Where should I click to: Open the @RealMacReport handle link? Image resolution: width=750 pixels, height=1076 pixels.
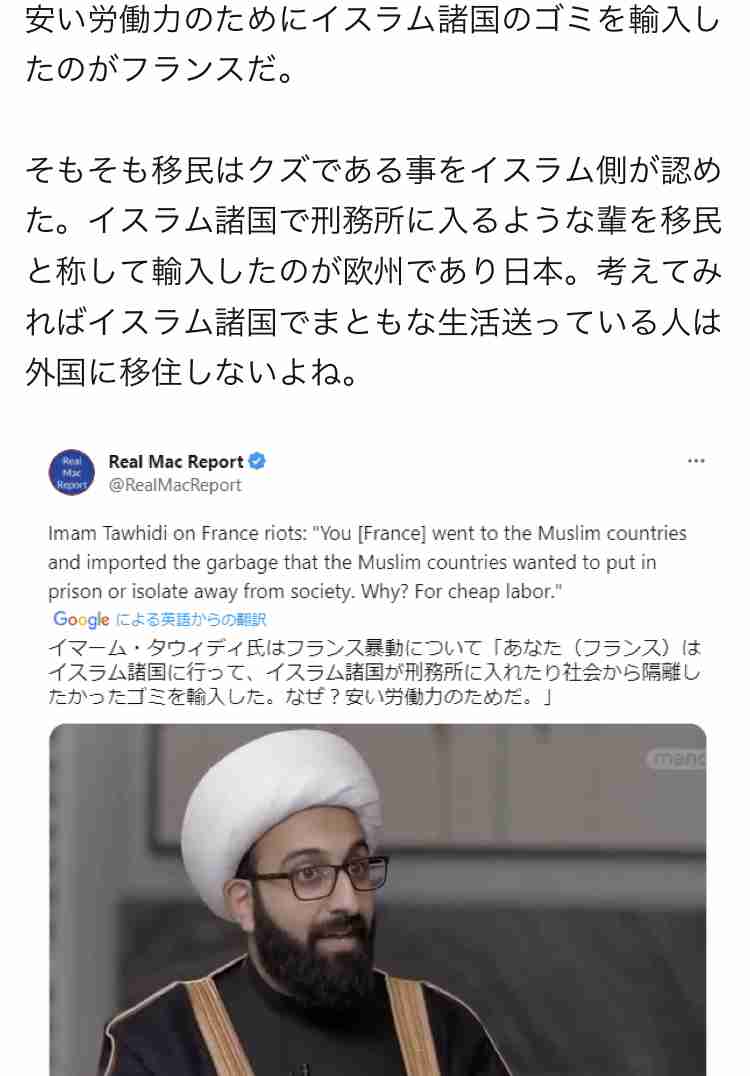pos(175,485)
